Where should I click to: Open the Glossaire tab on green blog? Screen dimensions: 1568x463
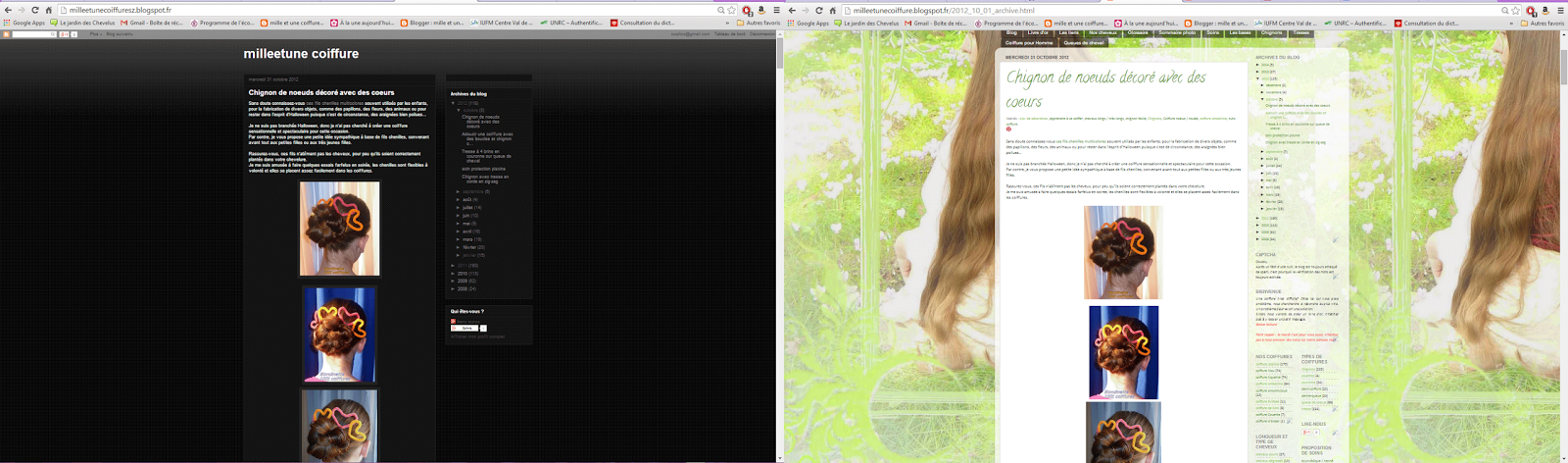click(1138, 32)
